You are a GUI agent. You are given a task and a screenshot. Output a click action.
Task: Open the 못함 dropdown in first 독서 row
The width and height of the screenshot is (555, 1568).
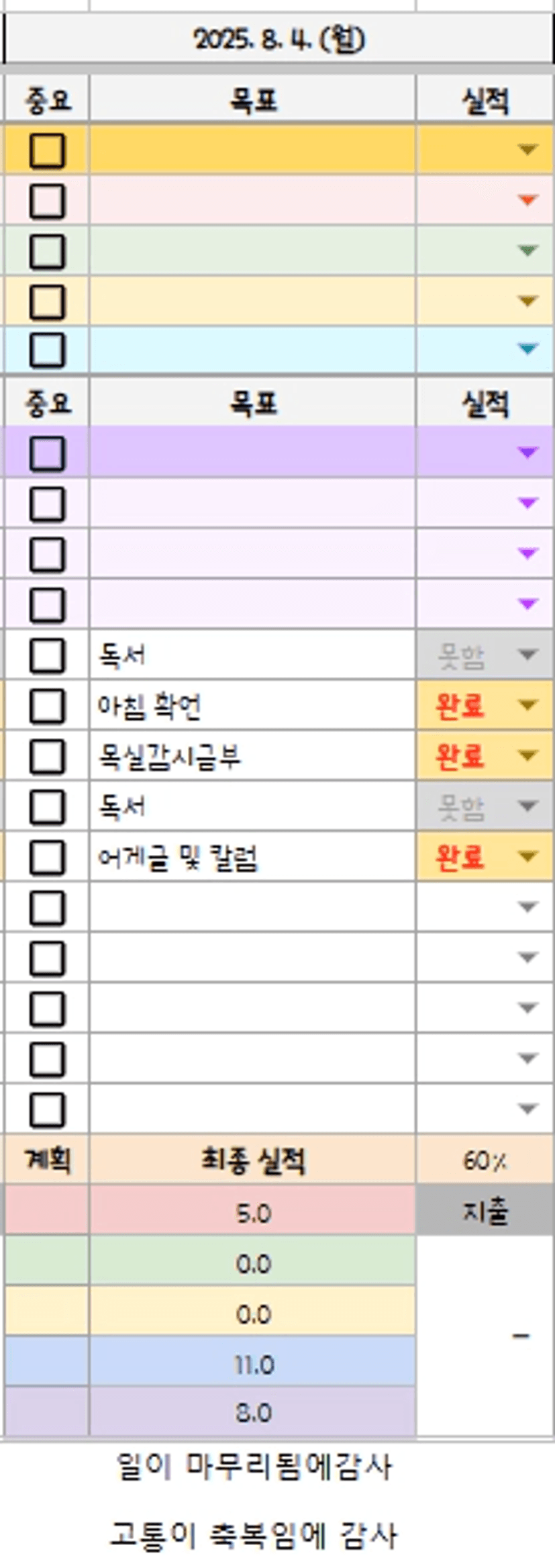[528, 655]
